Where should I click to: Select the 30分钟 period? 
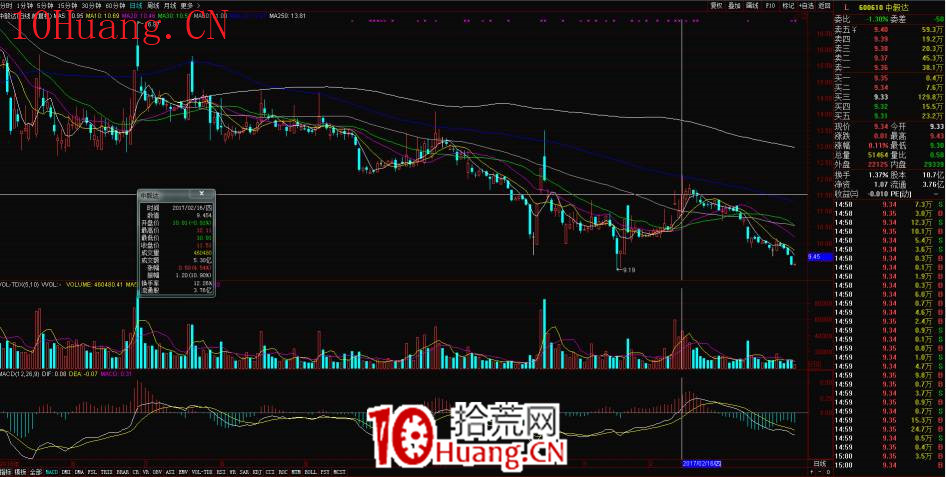[90, 5]
